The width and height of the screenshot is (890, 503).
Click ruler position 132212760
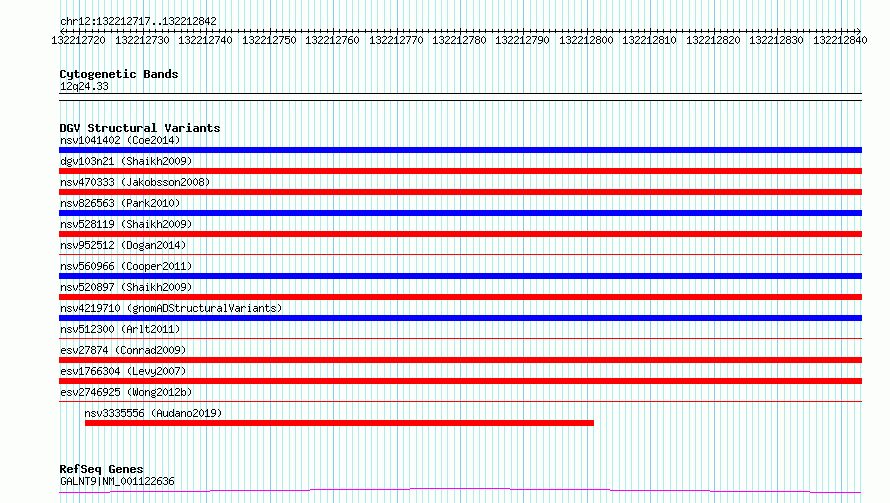[x=332, y=40]
